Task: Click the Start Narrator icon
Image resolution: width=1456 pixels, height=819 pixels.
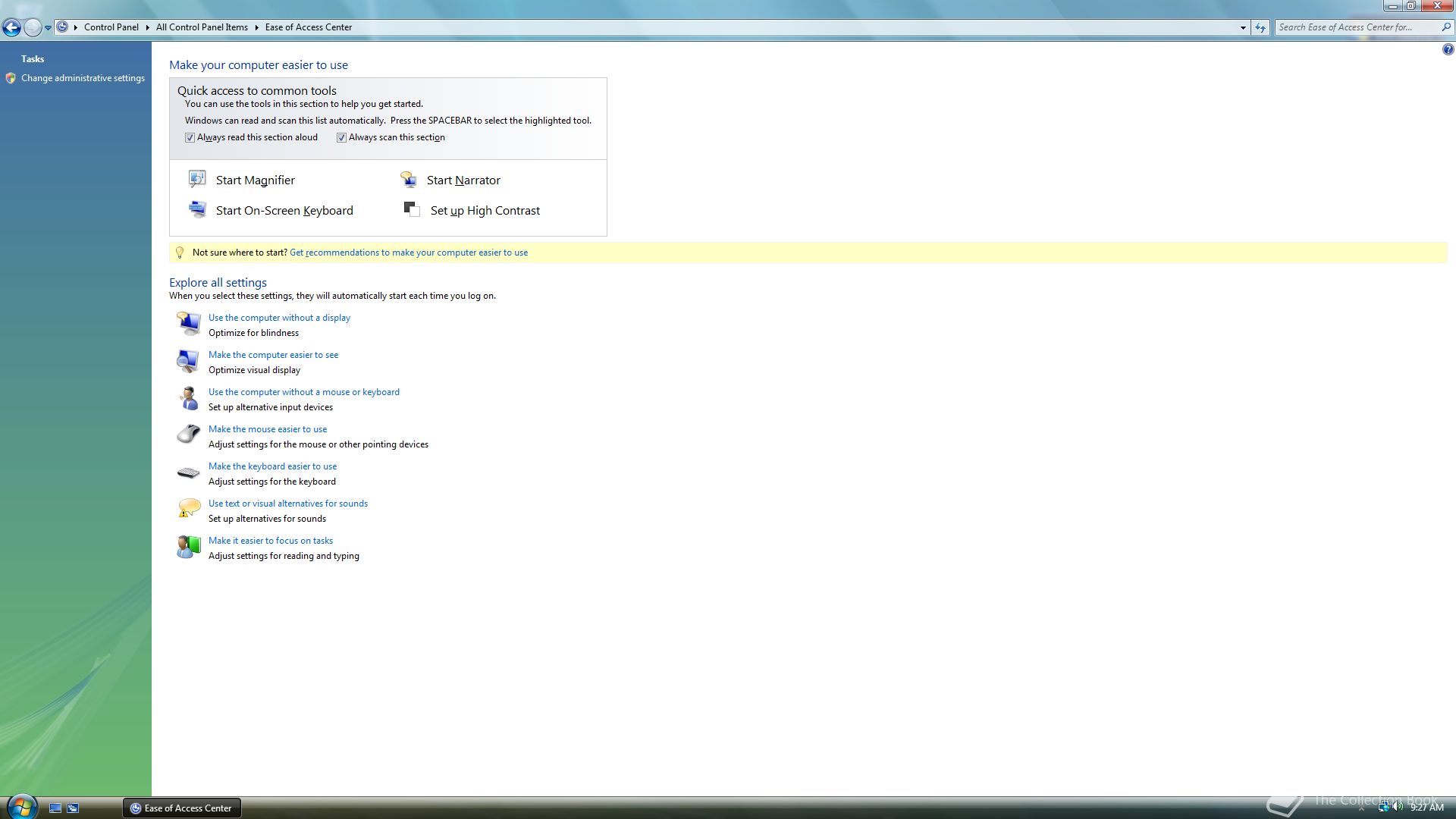Action: pos(409,179)
